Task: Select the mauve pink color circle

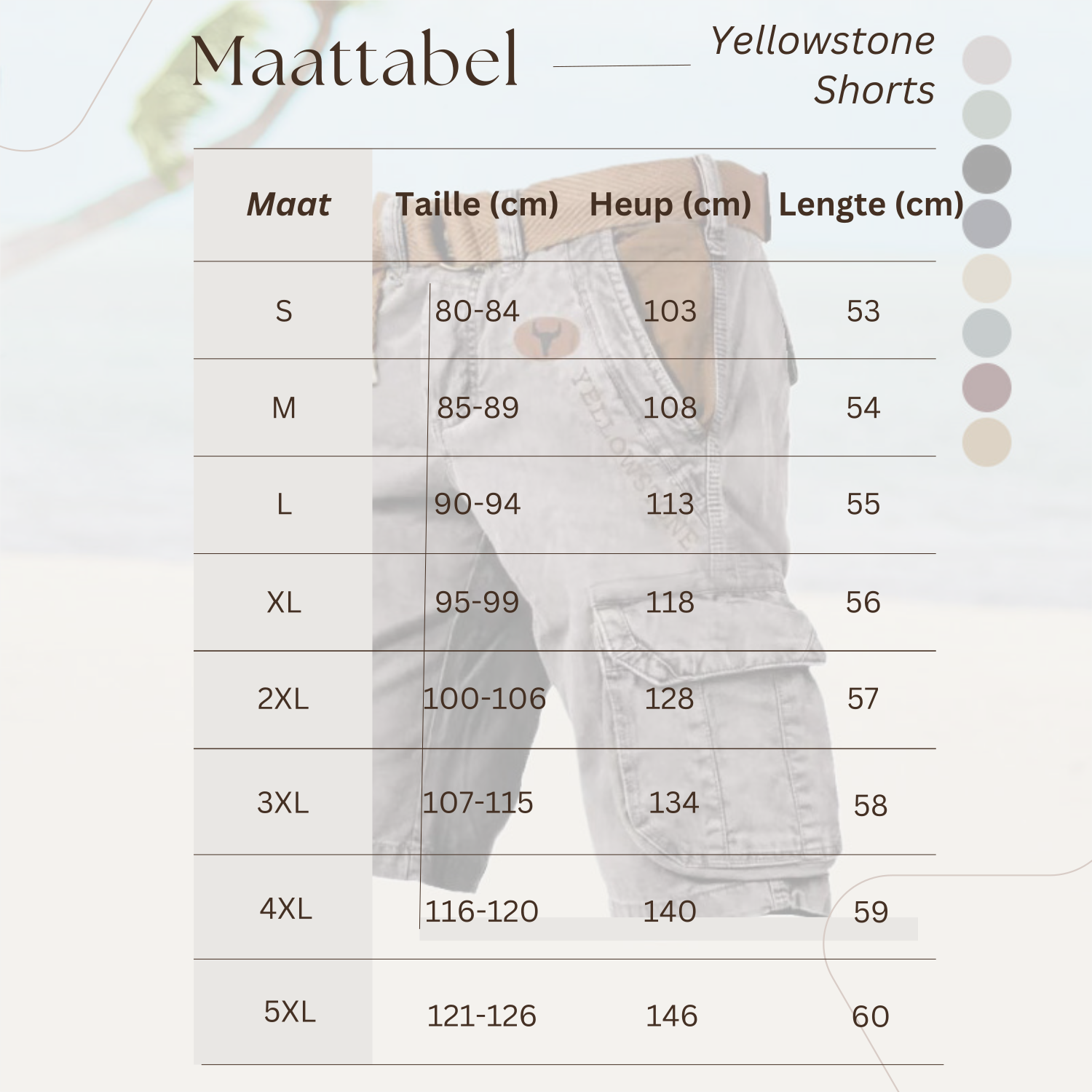Action: [986, 387]
